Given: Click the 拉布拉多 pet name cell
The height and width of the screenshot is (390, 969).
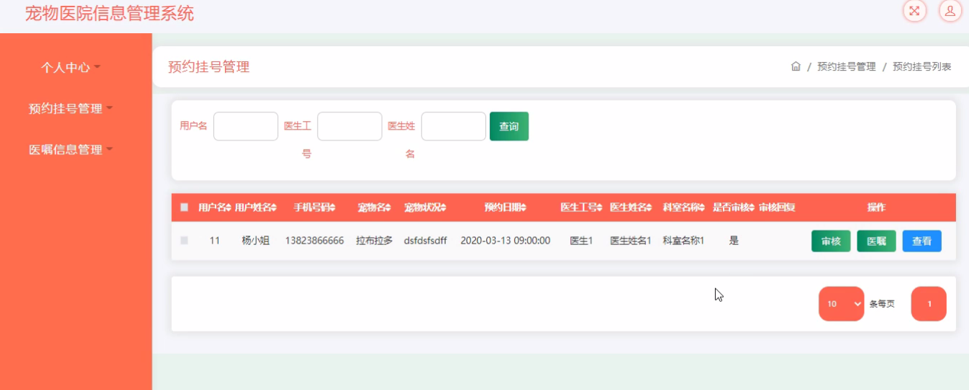Looking at the screenshot, I should click(x=374, y=240).
